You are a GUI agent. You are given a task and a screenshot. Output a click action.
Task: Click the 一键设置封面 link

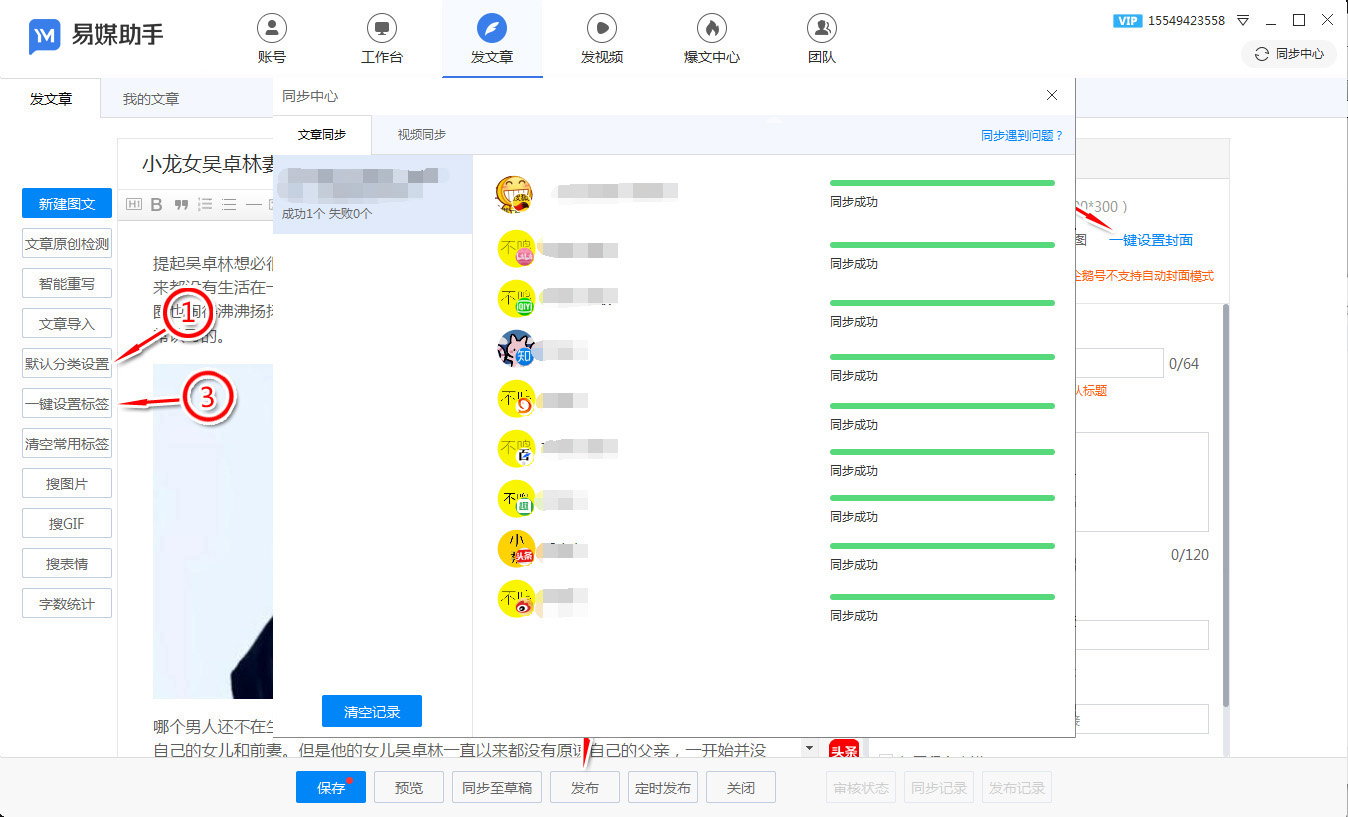click(x=1150, y=240)
